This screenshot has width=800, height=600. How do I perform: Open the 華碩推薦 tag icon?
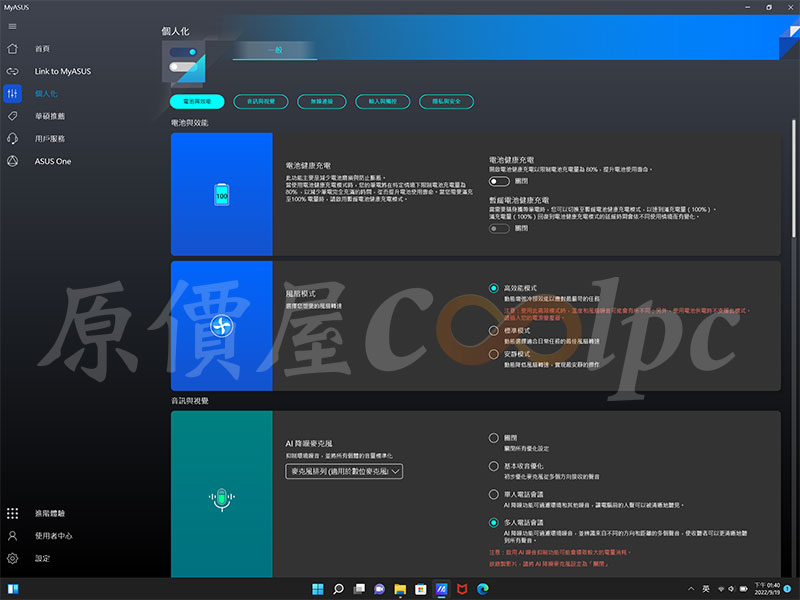coord(12,116)
